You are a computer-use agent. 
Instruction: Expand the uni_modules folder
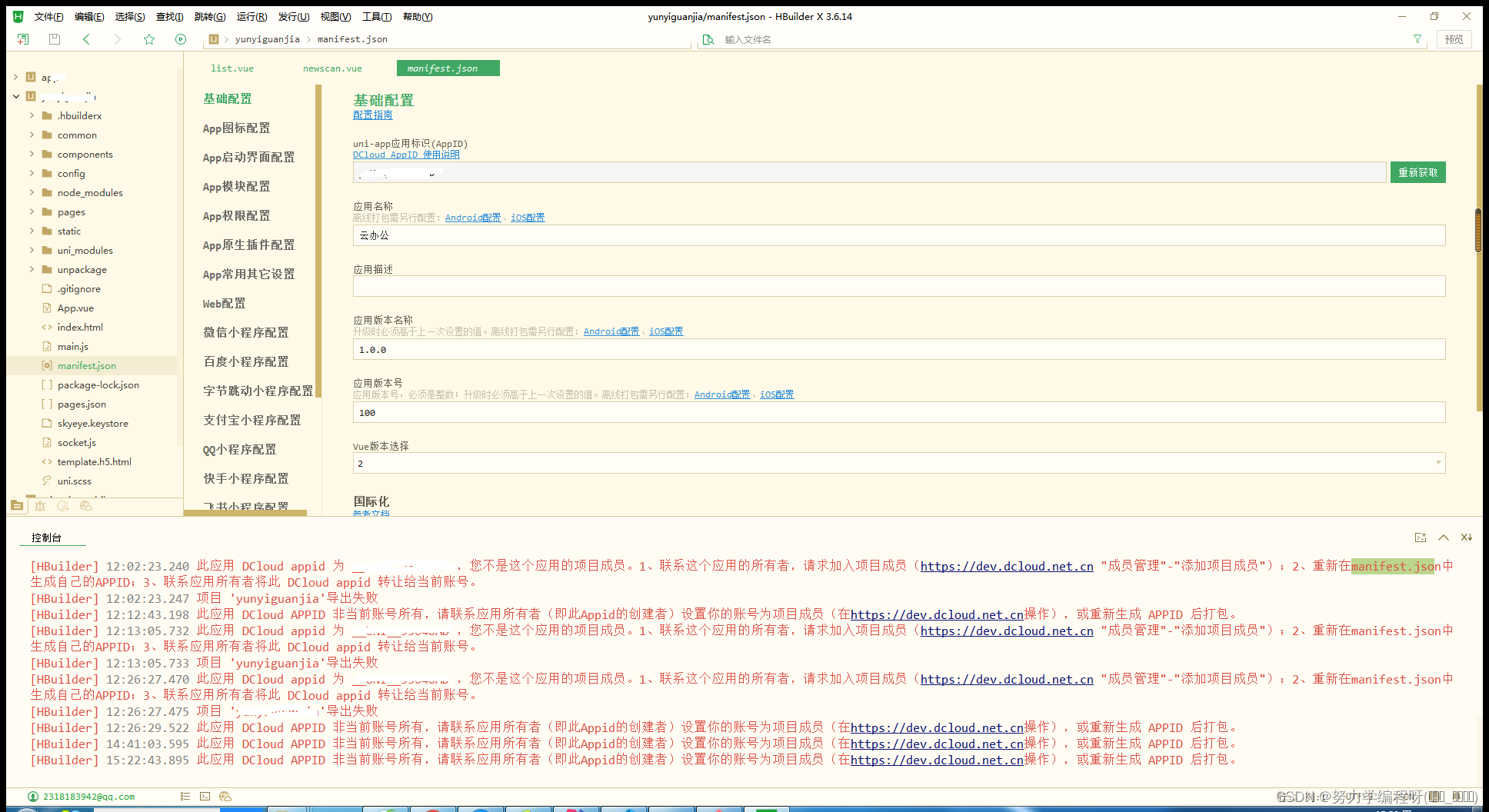[x=32, y=250]
